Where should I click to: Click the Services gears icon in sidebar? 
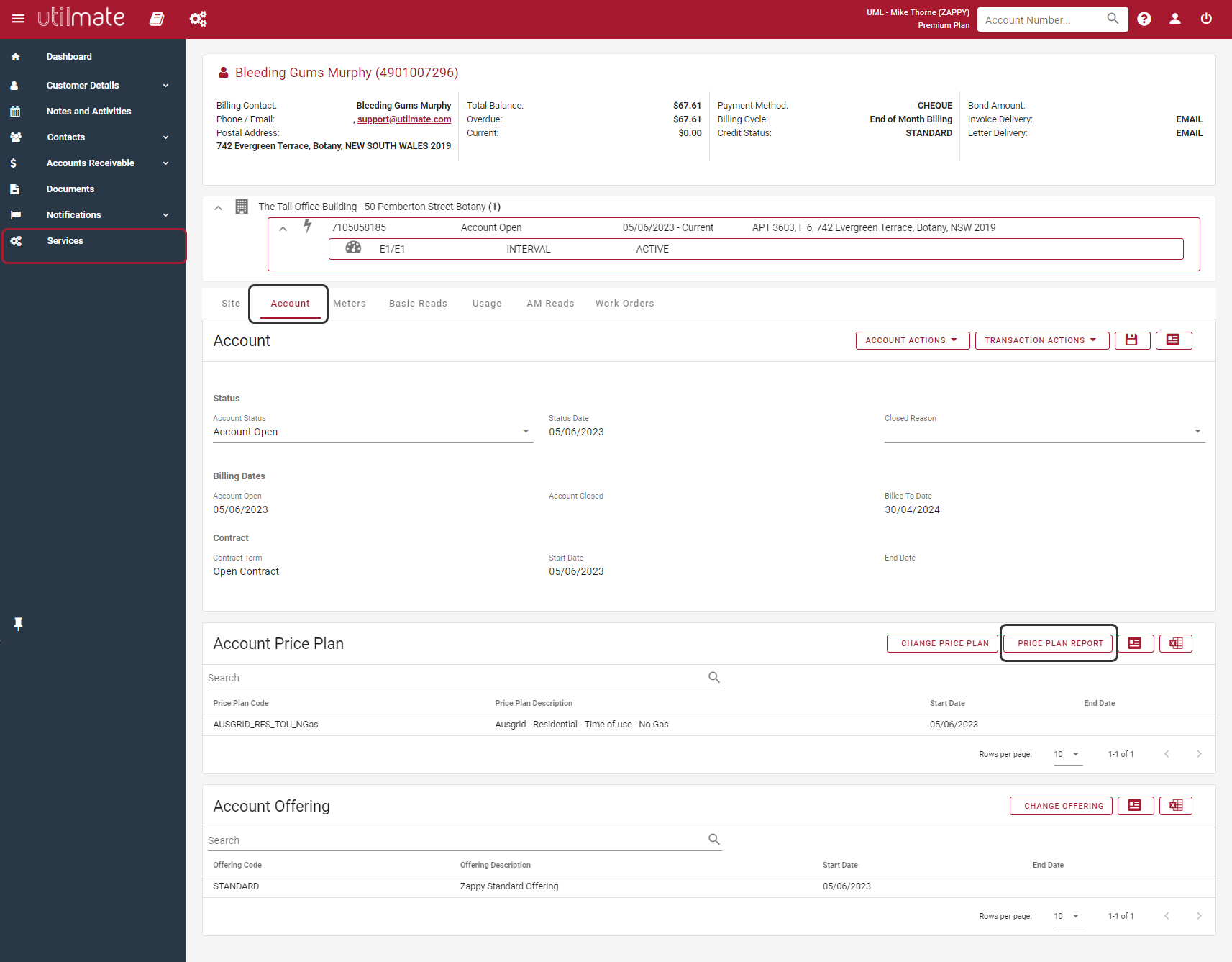(16, 241)
